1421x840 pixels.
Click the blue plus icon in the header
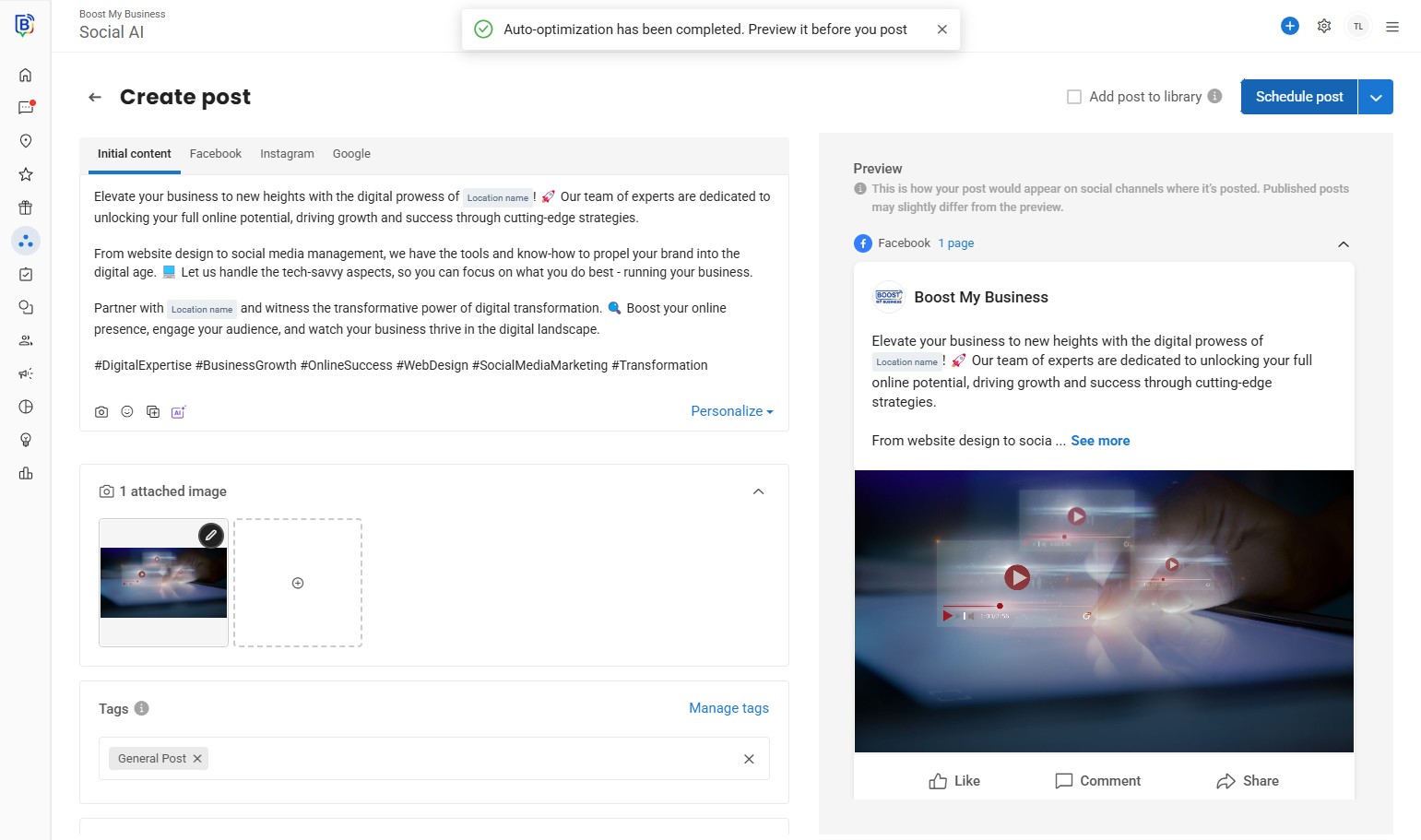(1290, 26)
